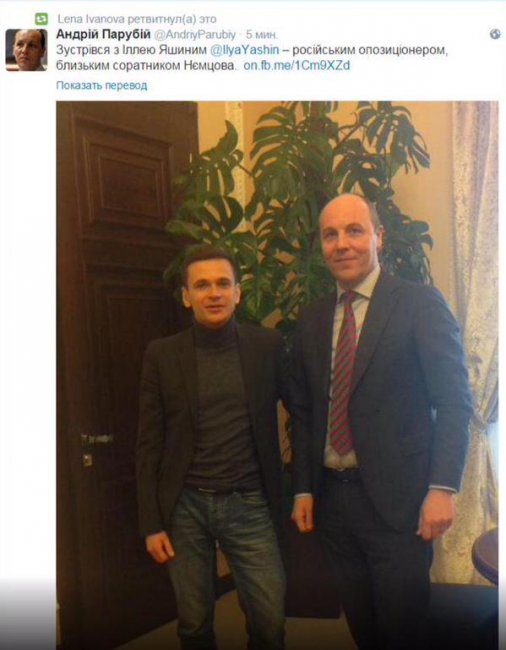Click the green retweet icon
The width and height of the screenshot is (506, 650).
[41, 19]
